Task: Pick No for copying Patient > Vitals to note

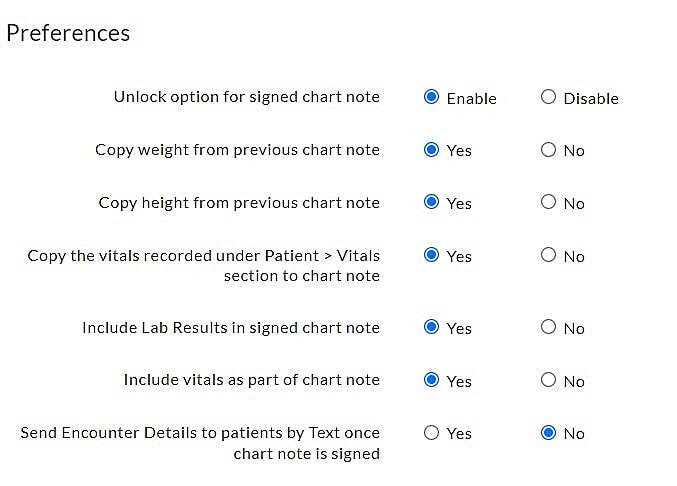Action: point(548,255)
